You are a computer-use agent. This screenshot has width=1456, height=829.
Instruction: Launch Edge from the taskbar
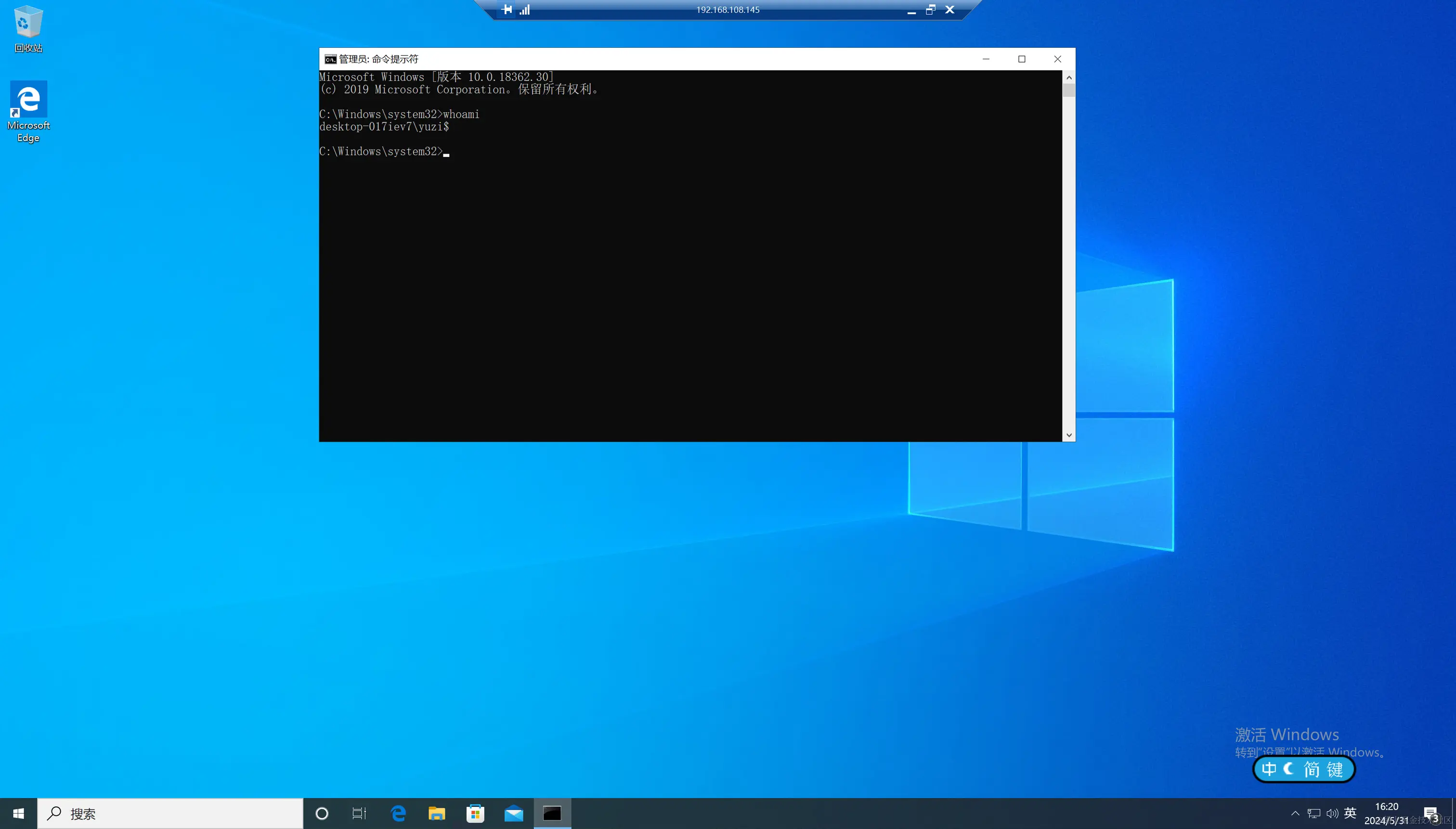(398, 814)
